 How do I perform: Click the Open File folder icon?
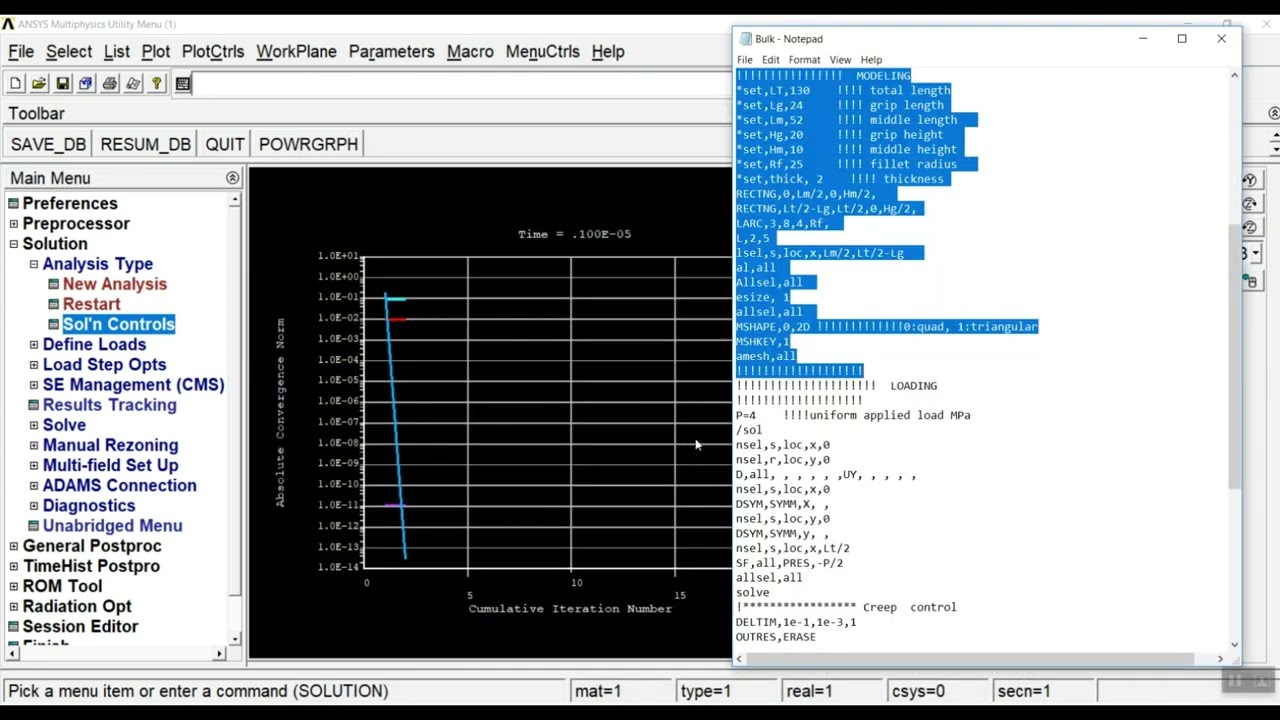point(39,84)
